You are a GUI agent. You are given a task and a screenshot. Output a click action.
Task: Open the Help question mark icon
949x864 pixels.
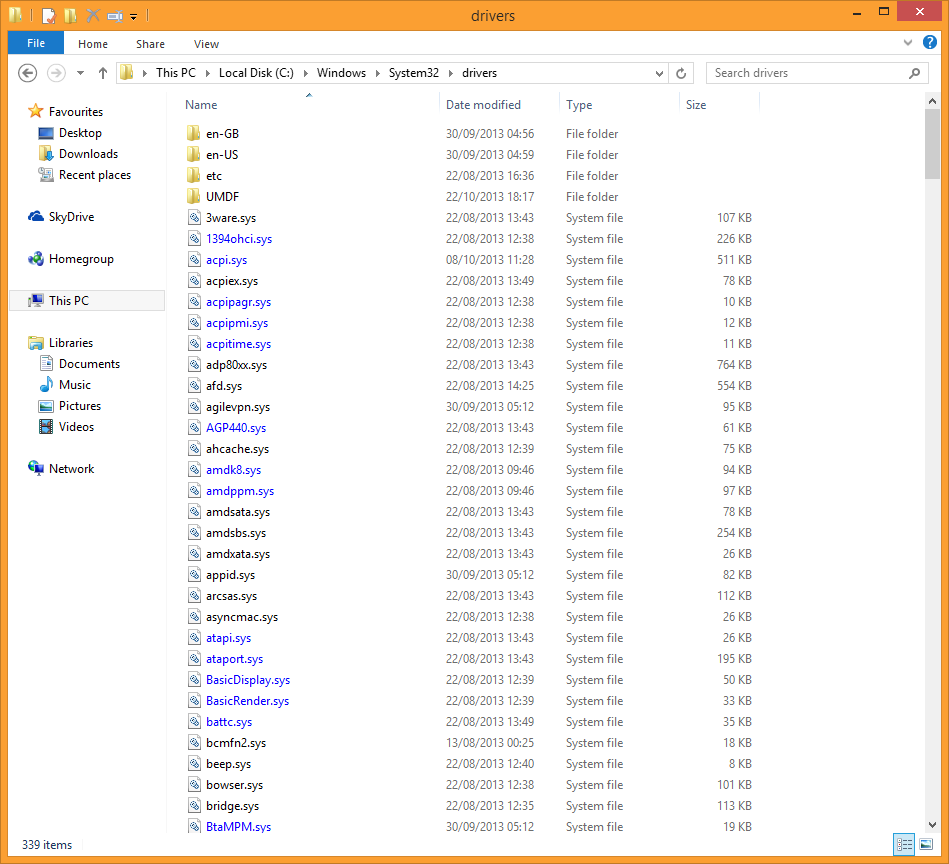(x=930, y=42)
